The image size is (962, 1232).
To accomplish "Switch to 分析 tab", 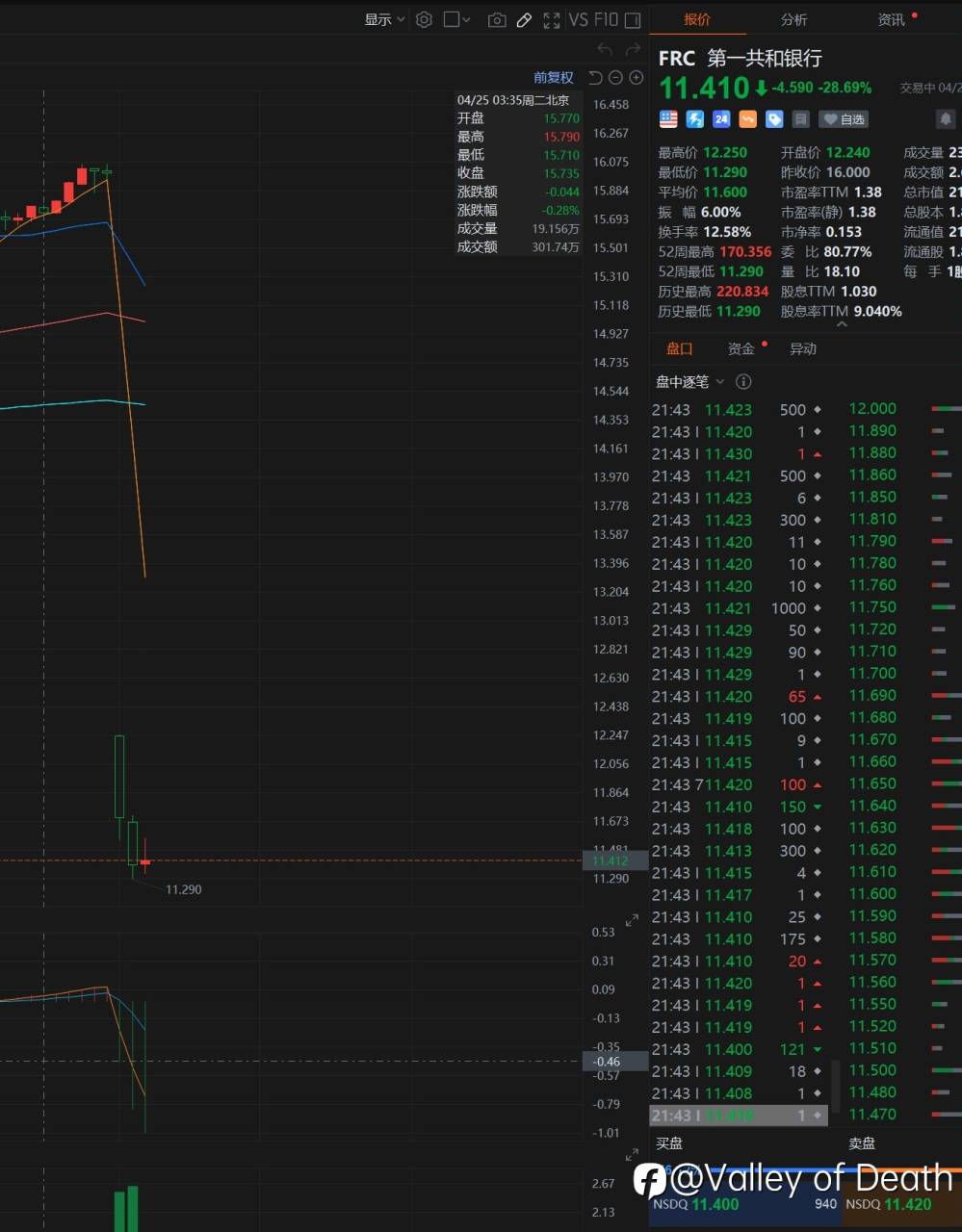I will pyautogui.click(x=793, y=19).
